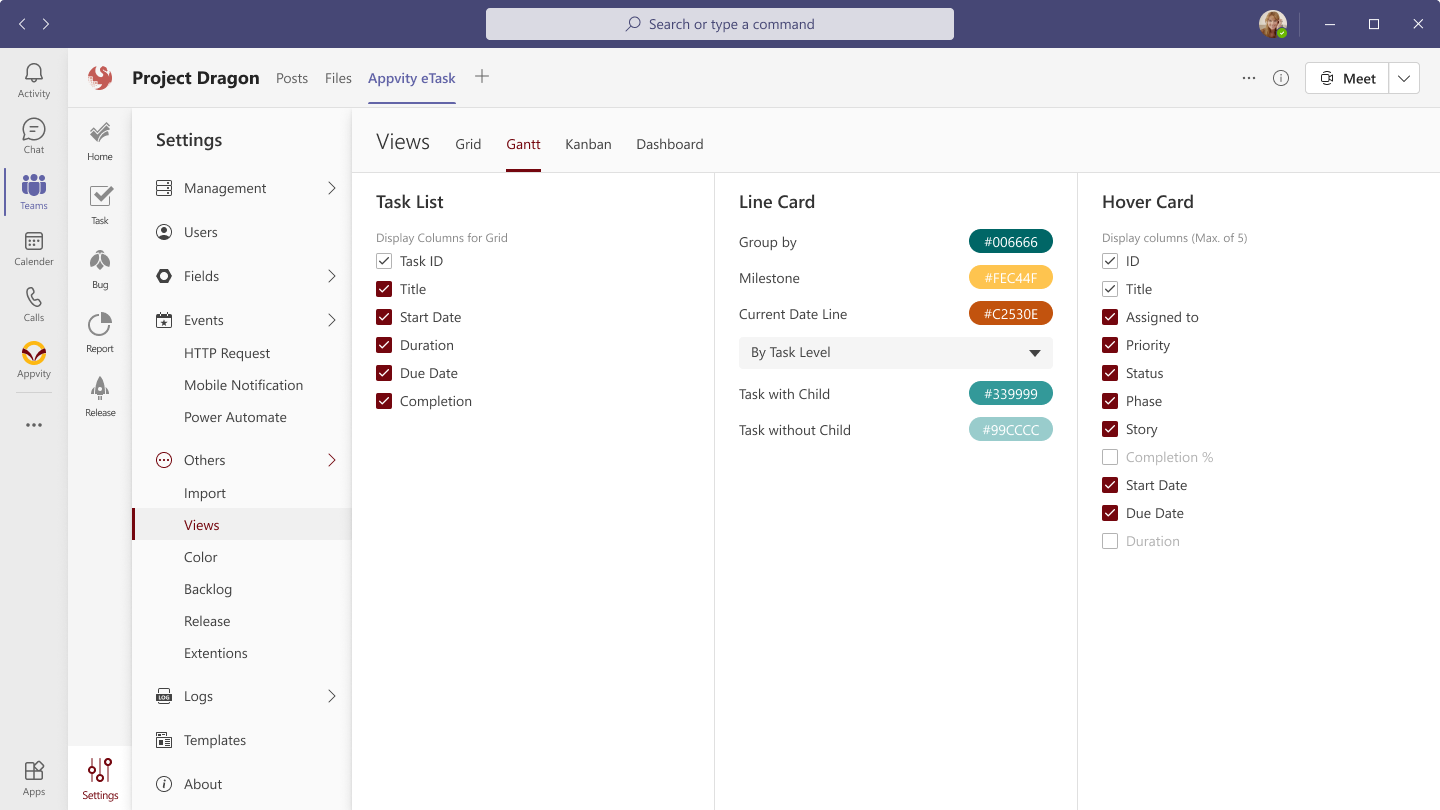Image resolution: width=1440 pixels, height=810 pixels.
Task: Click the channel info icon
Action: point(1281,78)
